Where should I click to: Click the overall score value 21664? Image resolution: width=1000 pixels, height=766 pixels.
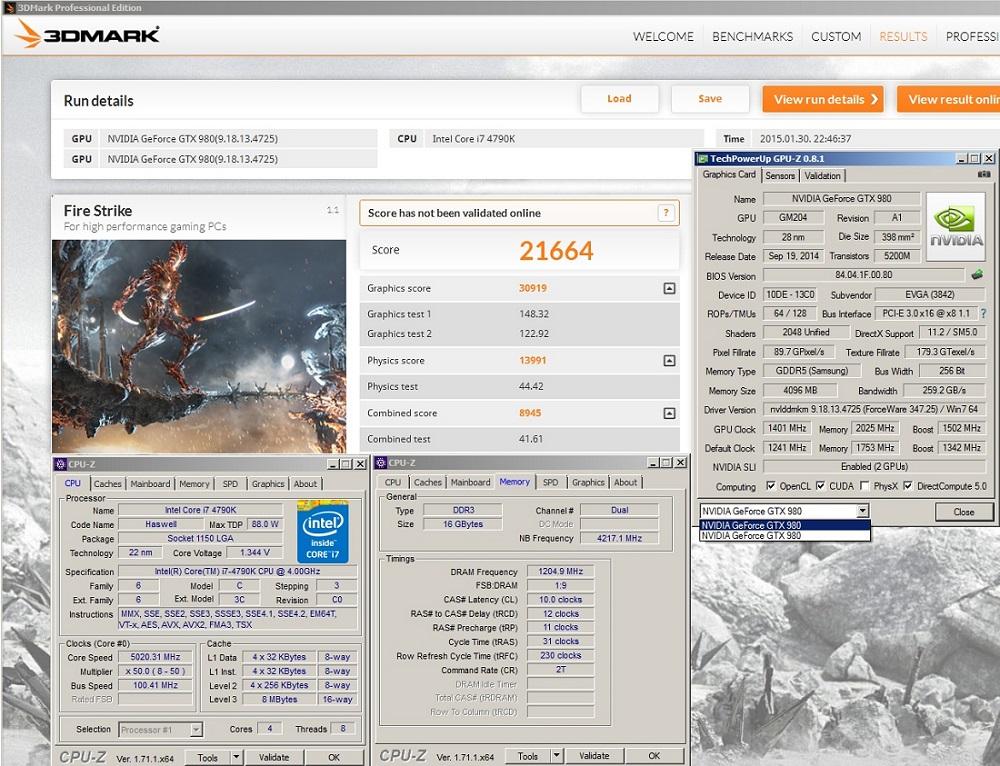tap(556, 251)
